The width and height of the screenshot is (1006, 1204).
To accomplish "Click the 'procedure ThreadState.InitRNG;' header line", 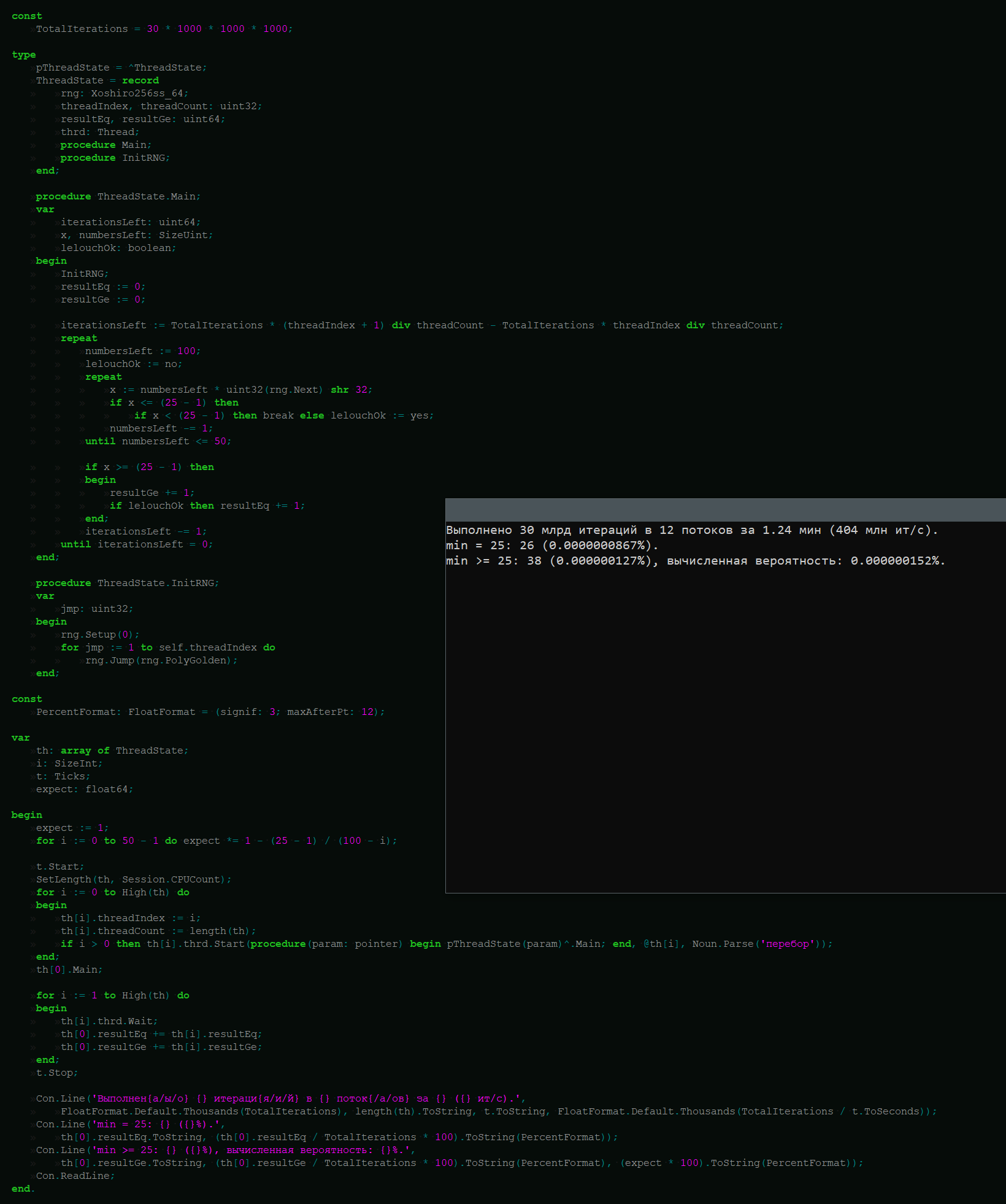I will click(127, 583).
